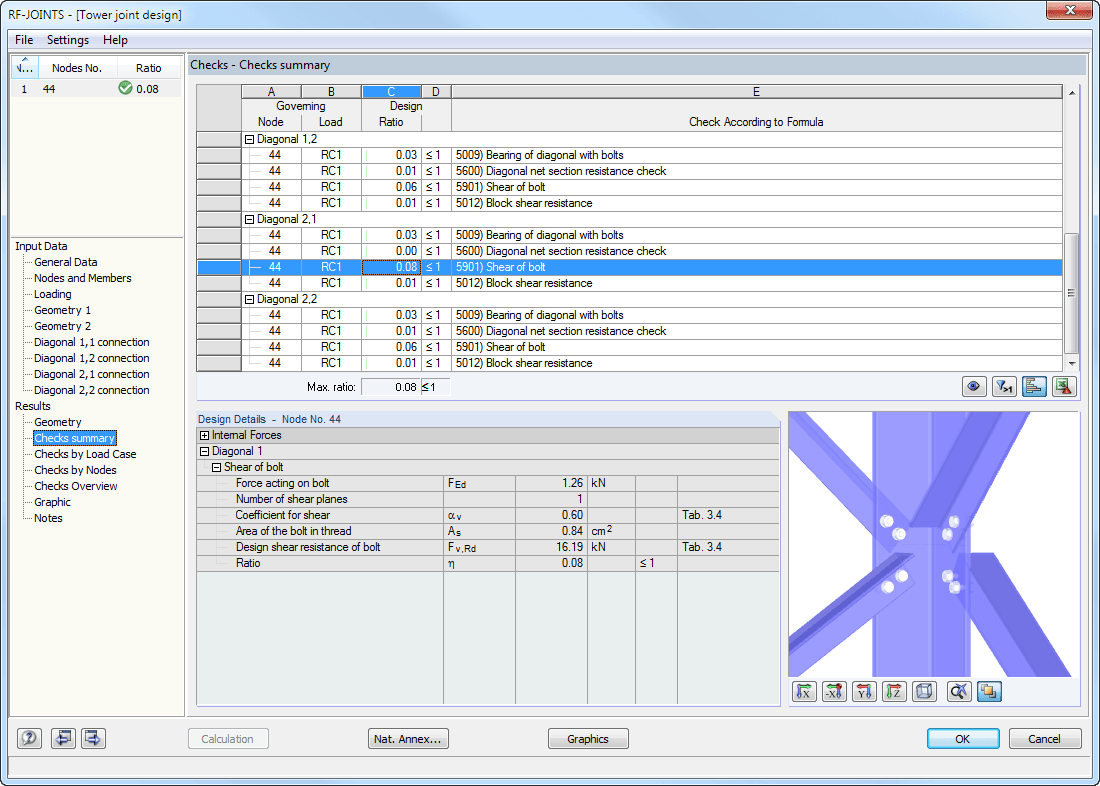The image size is (1100, 786).
Task: Open the Results Geometry item
Action: pyautogui.click(x=58, y=422)
